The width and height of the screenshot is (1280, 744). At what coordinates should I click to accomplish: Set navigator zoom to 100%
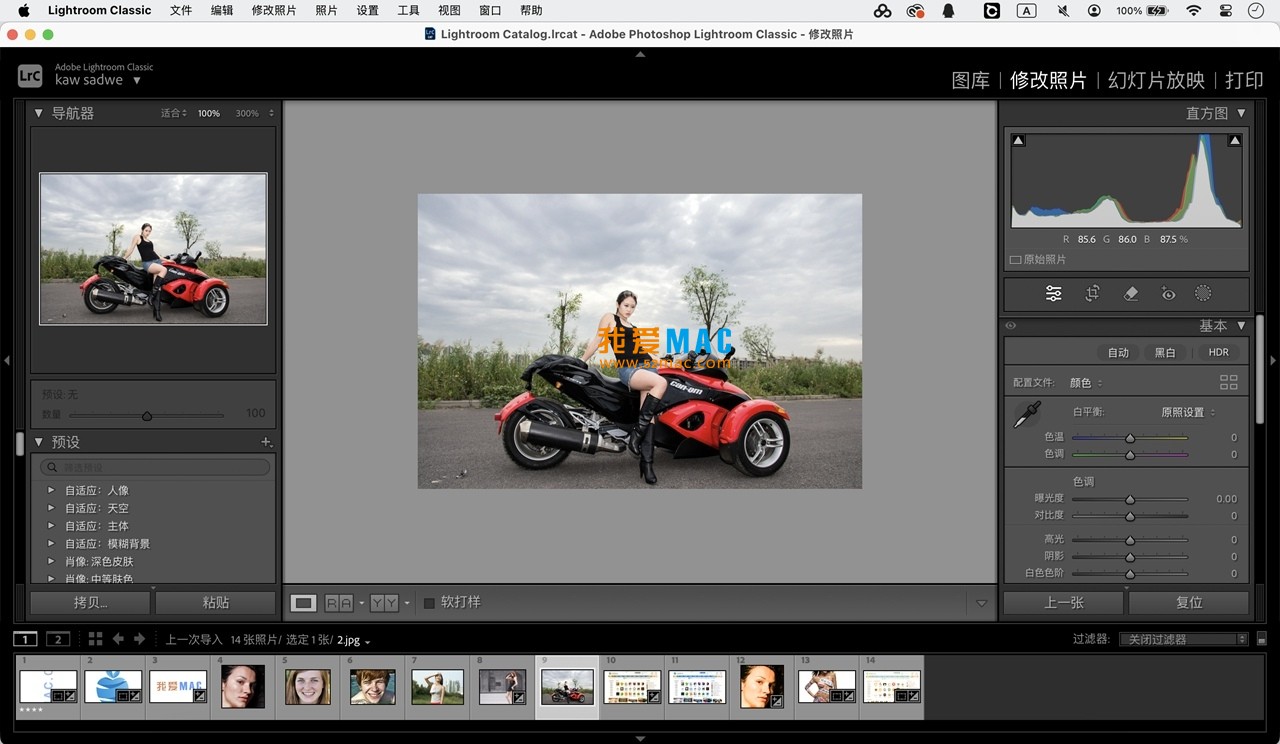tap(209, 113)
